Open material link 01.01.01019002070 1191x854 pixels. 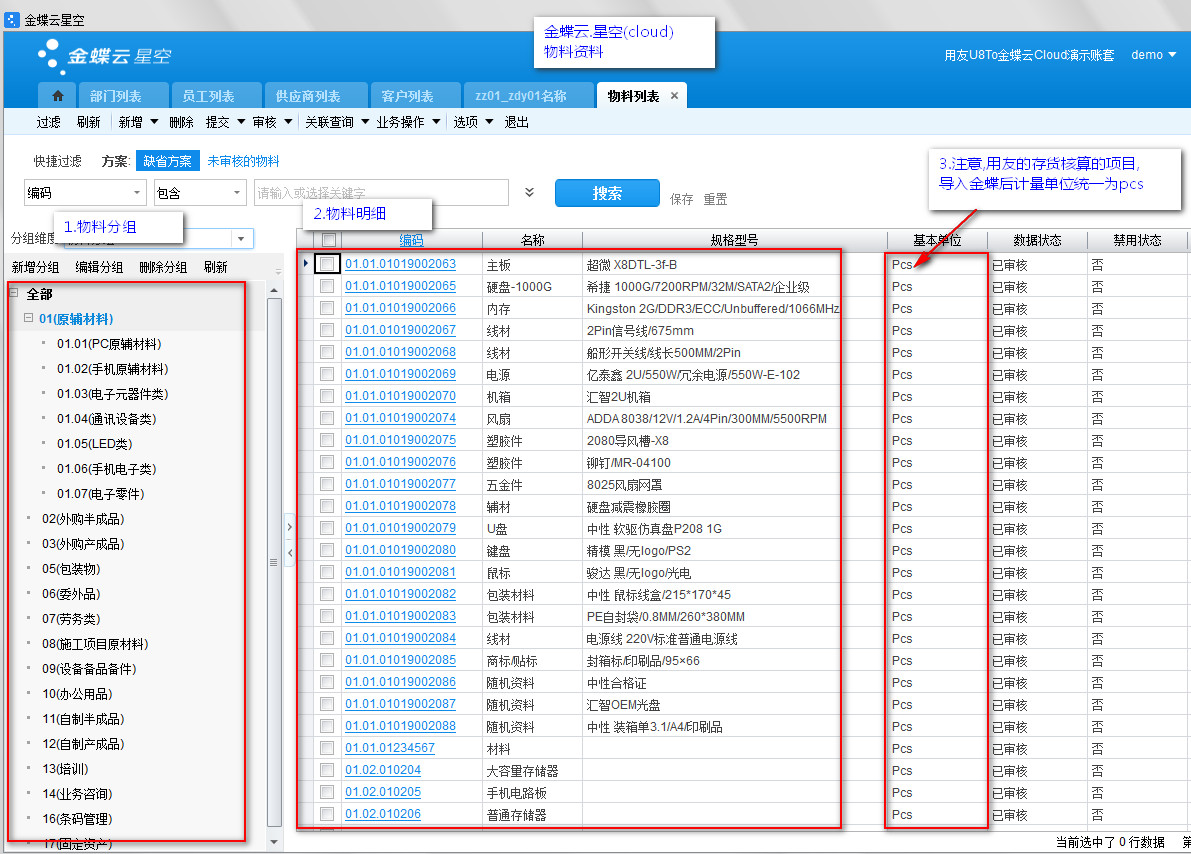pyautogui.click(x=400, y=396)
